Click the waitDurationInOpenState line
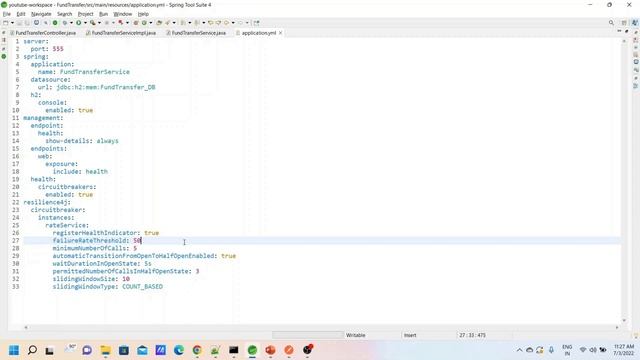The height and width of the screenshot is (360, 640). [x=102, y=264]
